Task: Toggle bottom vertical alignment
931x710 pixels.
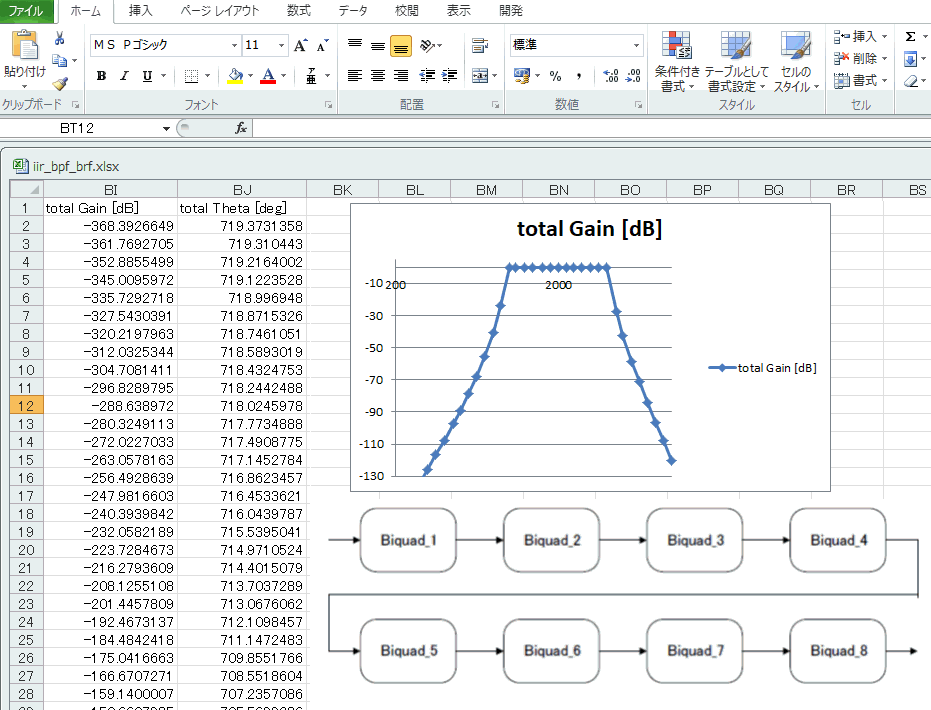Action: 401,46
